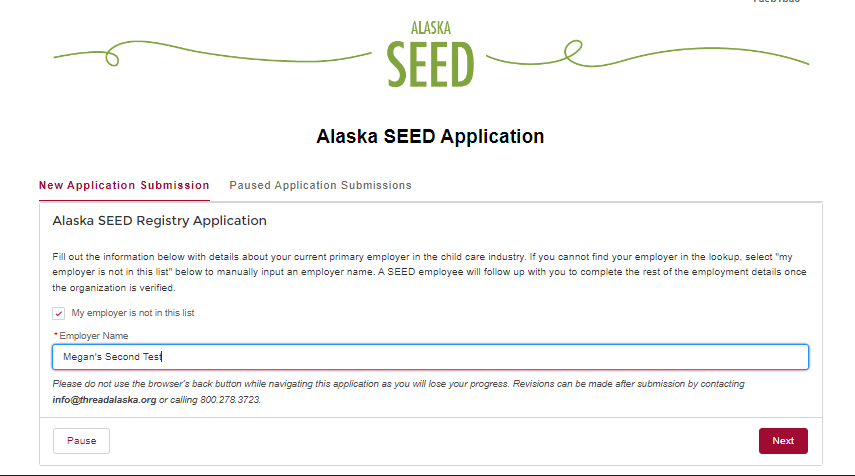Click the Next button
Screen dimensions: 855x476
(783, 441)
